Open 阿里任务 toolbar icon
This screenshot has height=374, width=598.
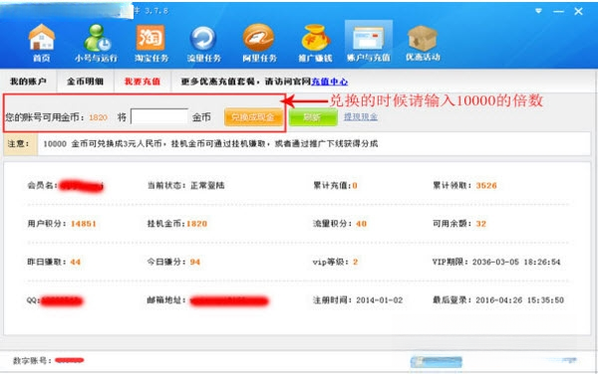coord(259,43)
